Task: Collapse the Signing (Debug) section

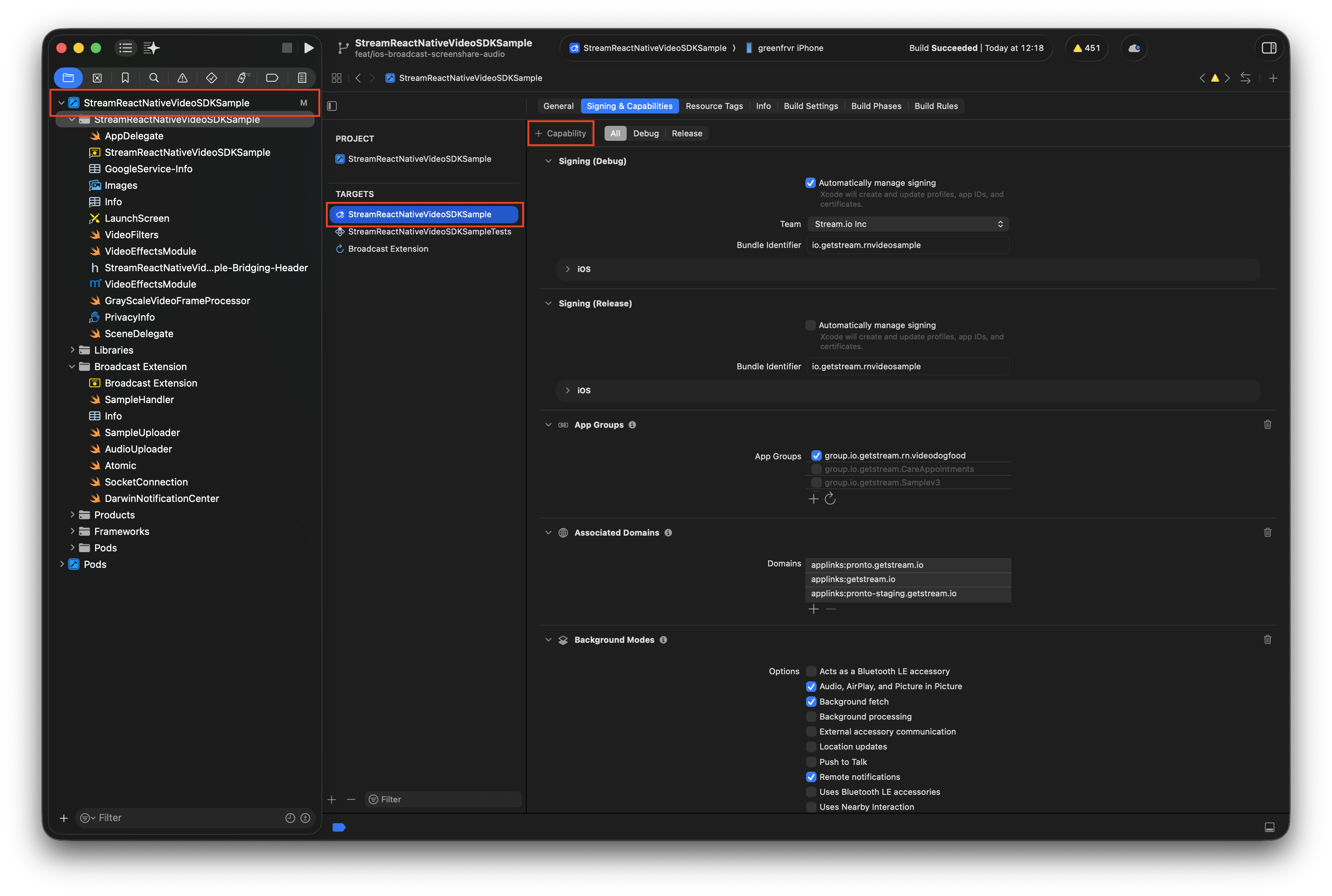Action: point(548,161)
